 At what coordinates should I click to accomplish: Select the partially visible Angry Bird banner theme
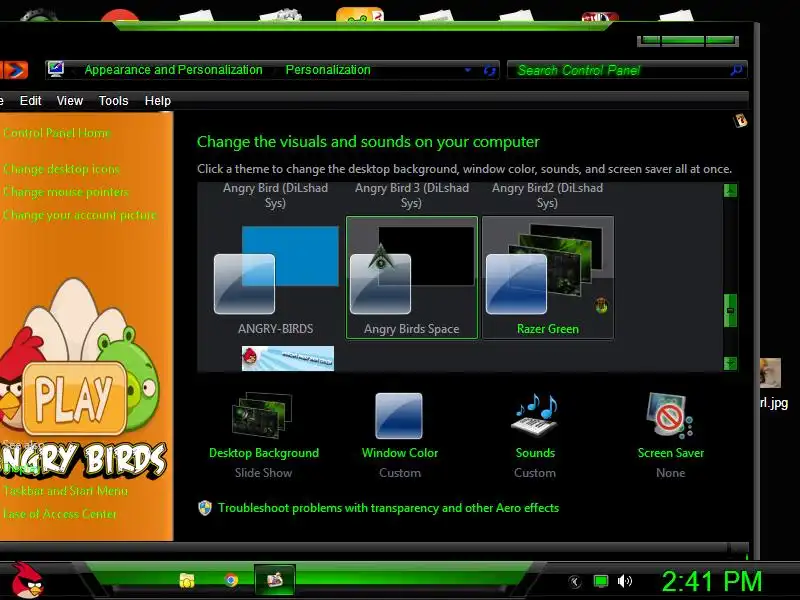(288, 358)
